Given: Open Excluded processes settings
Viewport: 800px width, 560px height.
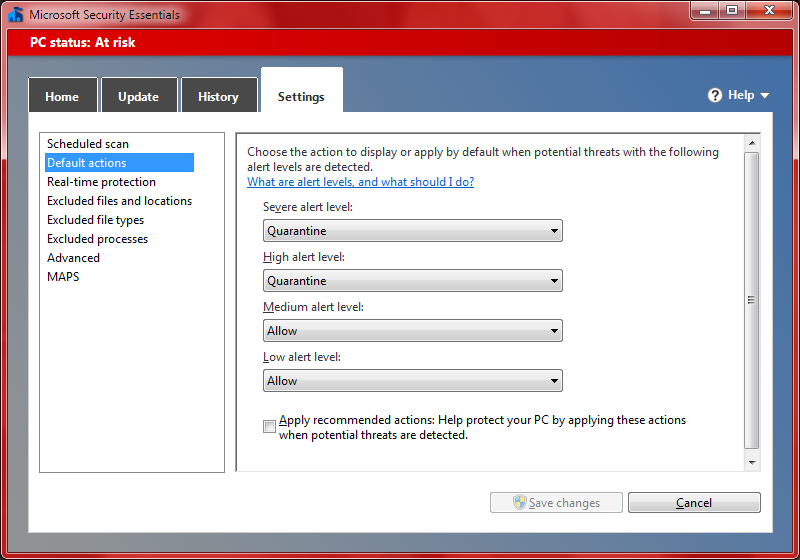Looking at the screenshot, I should pyautogui.click(x=97, y=239).
